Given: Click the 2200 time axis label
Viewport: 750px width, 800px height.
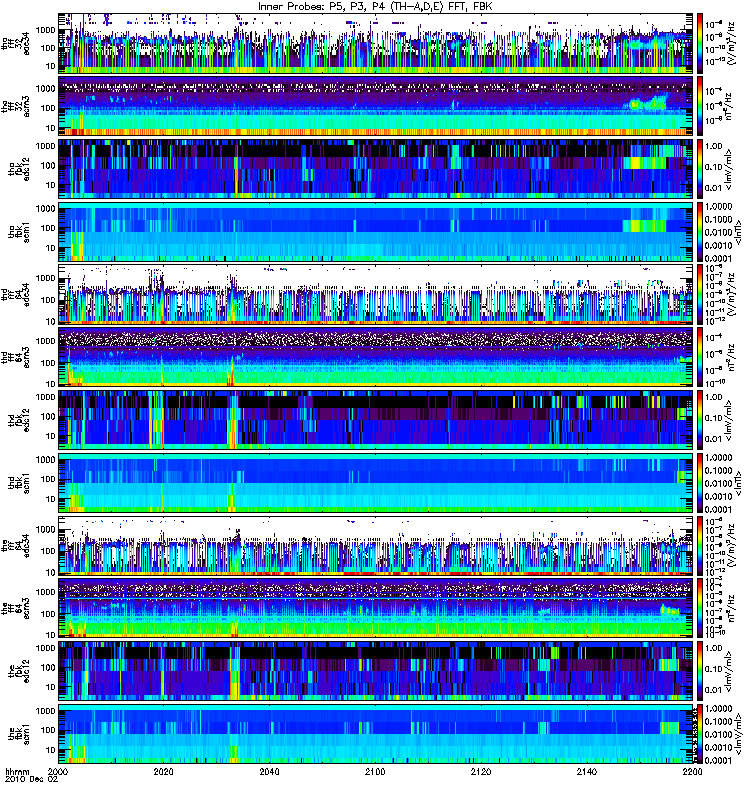Looking at the screenshot, I should pyautogui.click(x=692, y=772).
